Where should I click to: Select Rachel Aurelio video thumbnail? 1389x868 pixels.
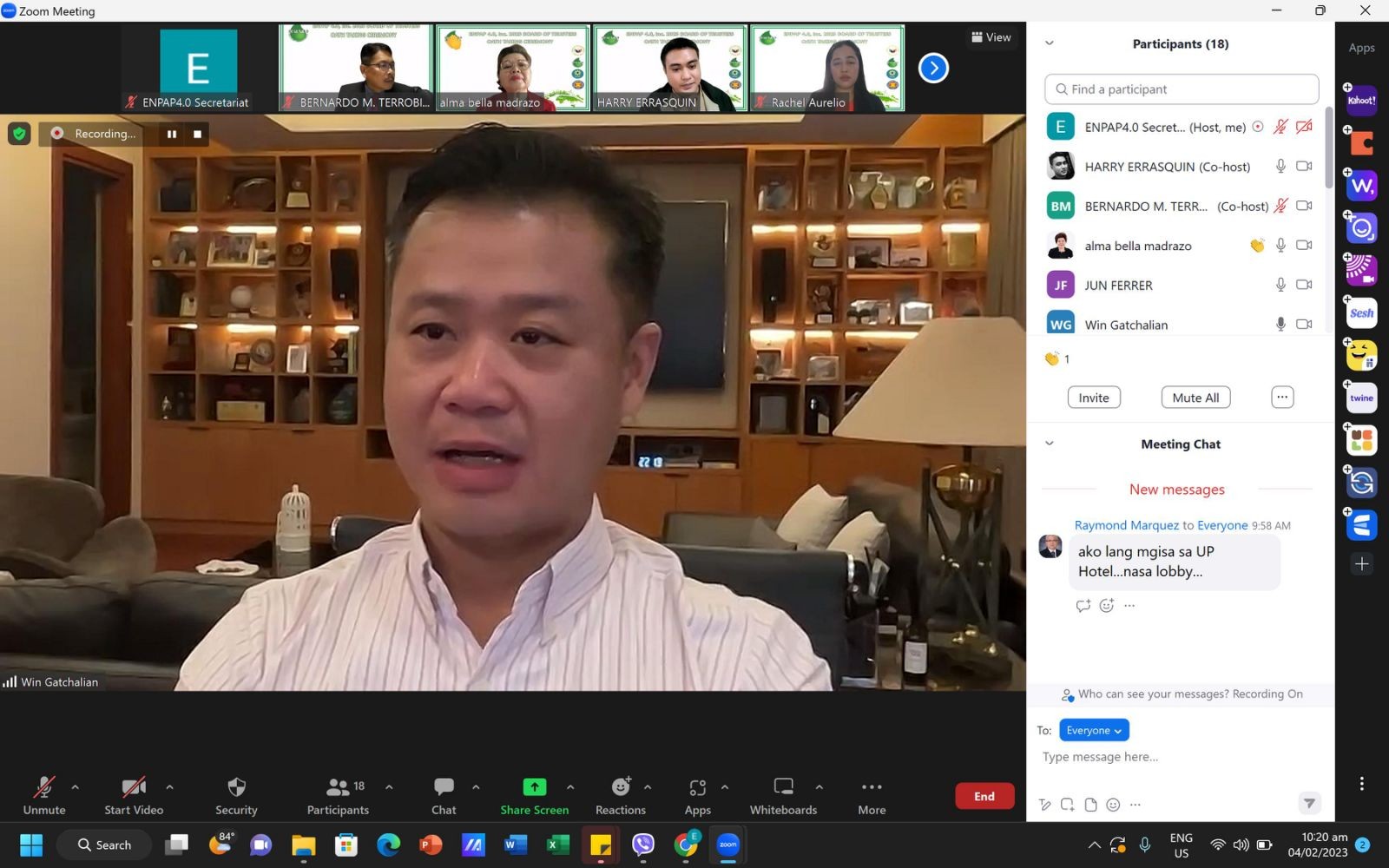pos(827,68)
